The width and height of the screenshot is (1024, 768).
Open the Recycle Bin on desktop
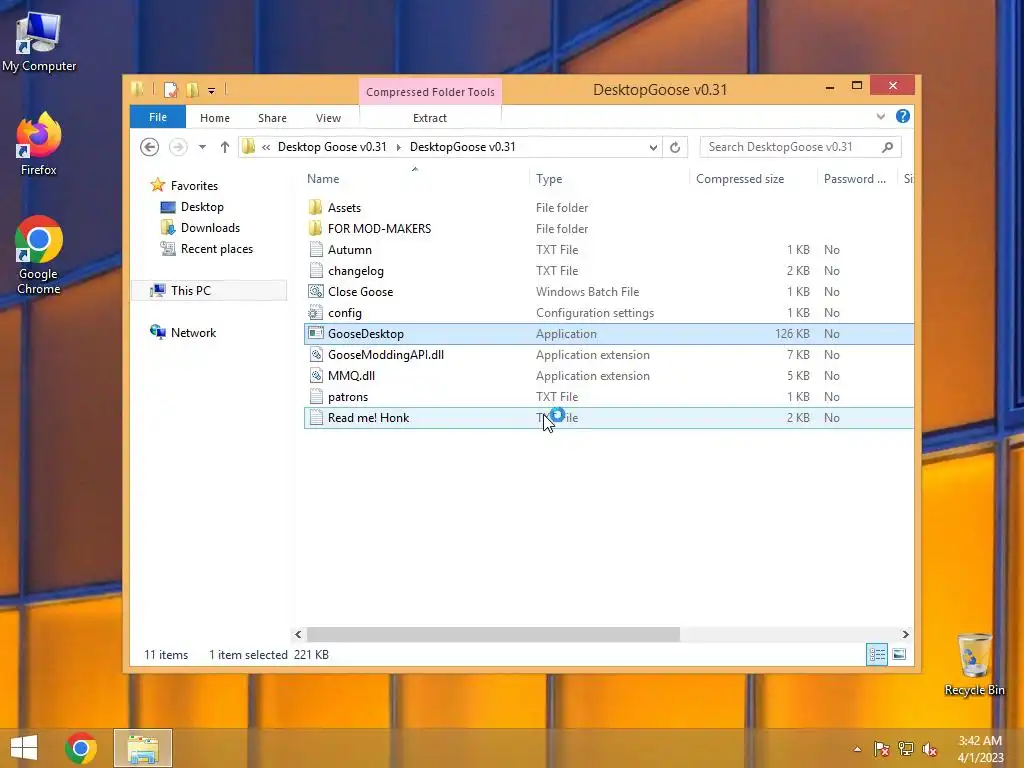point(974,664)
